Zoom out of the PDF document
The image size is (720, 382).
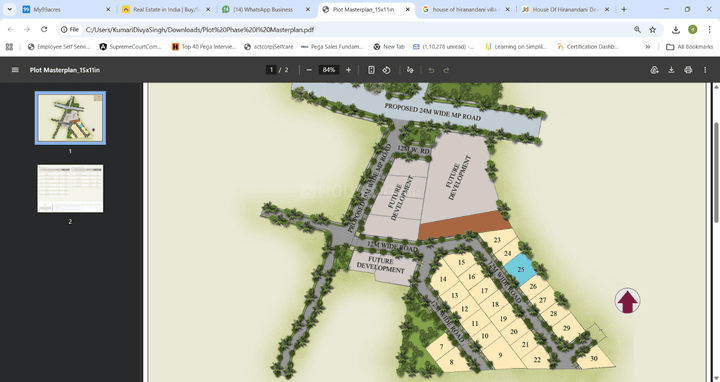[309, 70]
